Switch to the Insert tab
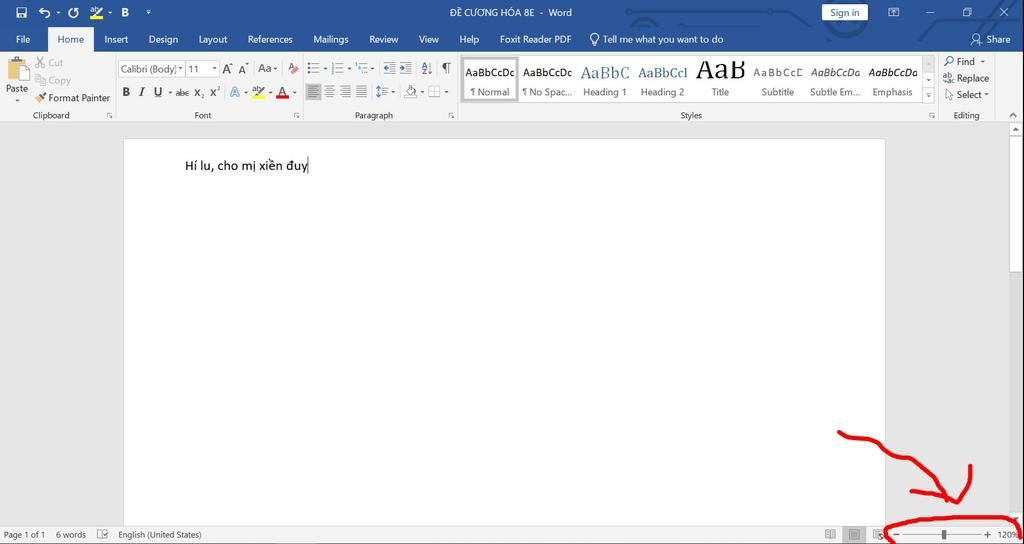This screenshot has width=1024, height=544. (116, 39)
